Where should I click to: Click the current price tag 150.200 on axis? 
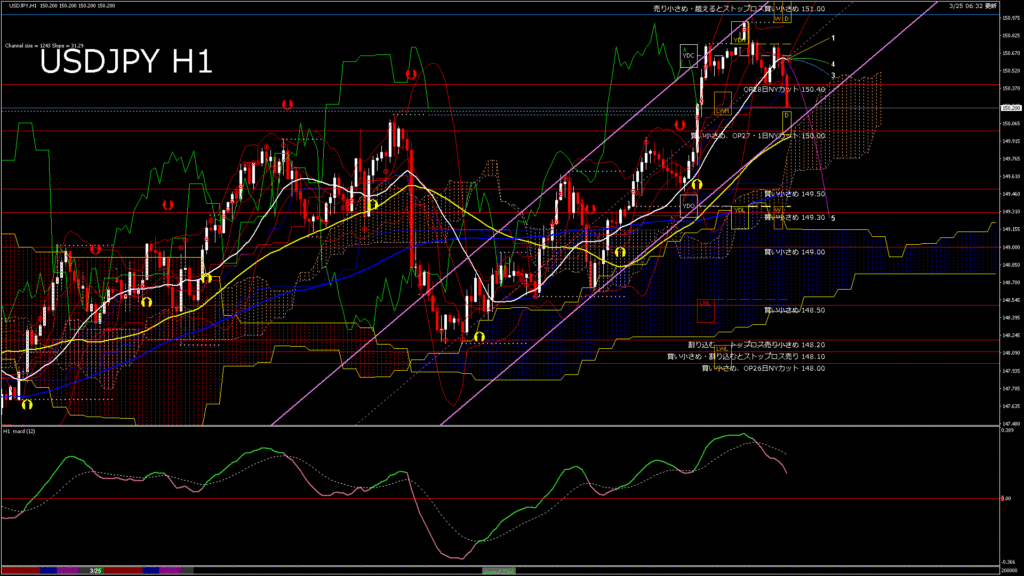click(1010, 107)
